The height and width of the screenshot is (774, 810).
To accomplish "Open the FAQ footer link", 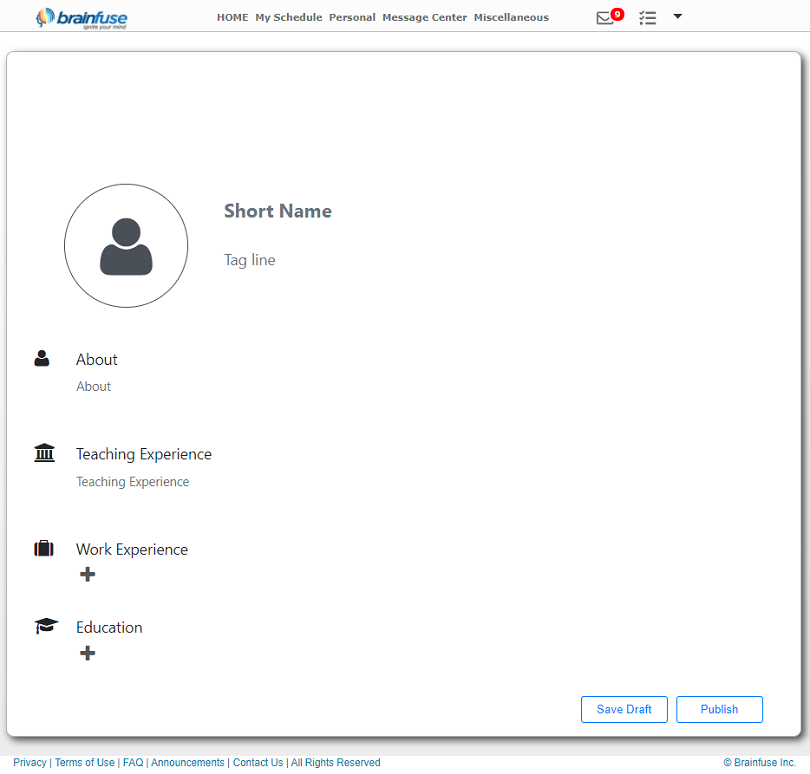I will 133,763.
